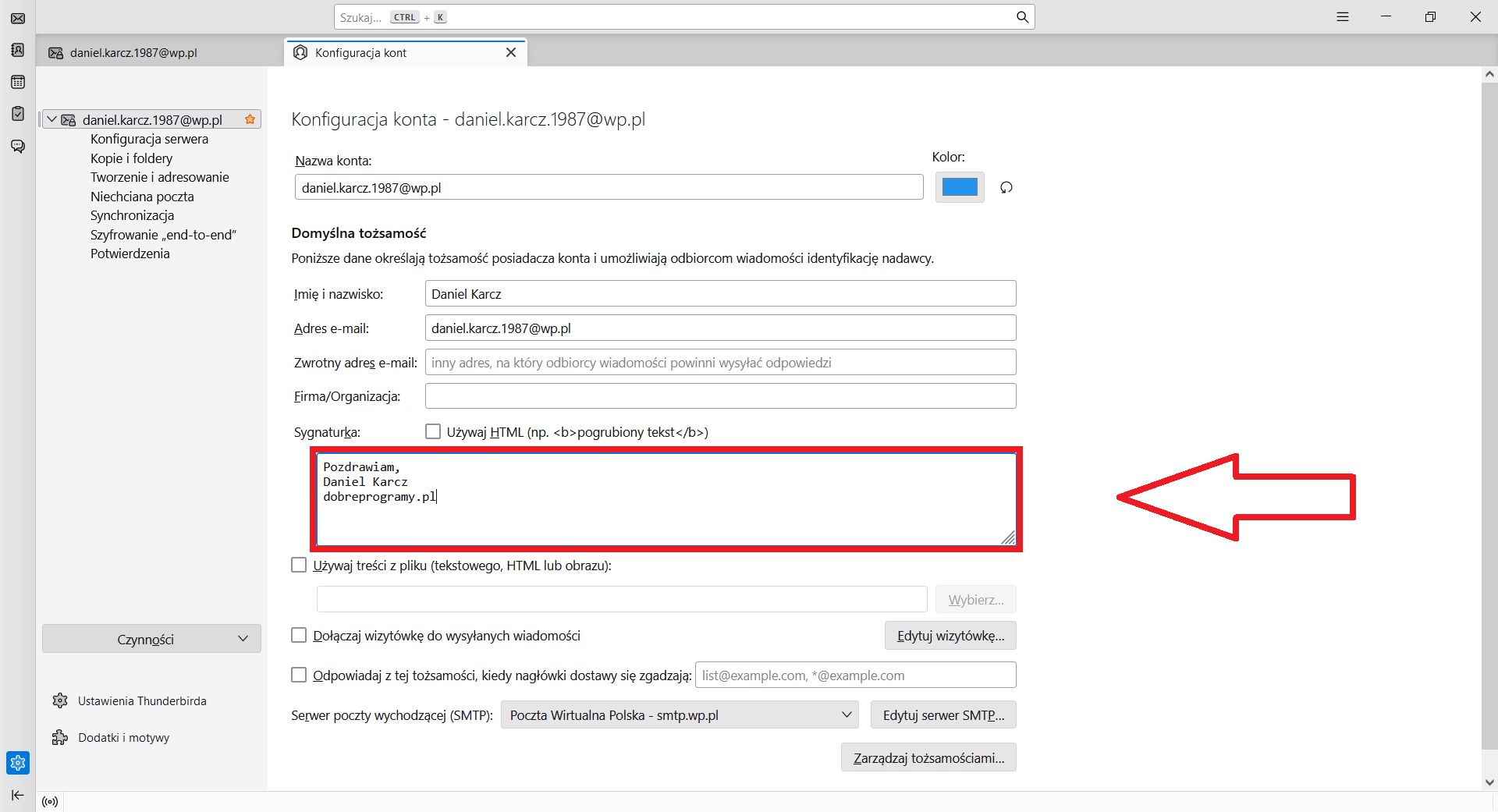This screenshot has height=812, width=1498.
Task: Click the scrollbar up arrow
Action: (x=1489, y=74)
